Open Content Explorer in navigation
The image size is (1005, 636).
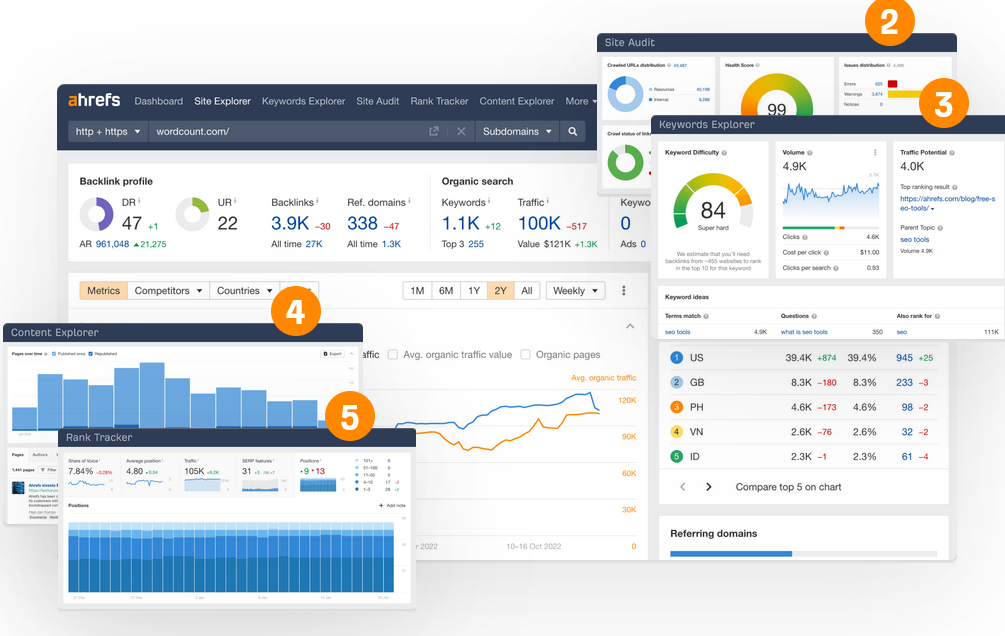(x=517, y=101)
